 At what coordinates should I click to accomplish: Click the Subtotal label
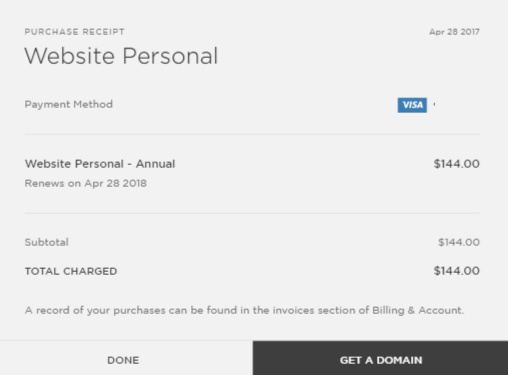pyautogui.click(x=47, y=242)
